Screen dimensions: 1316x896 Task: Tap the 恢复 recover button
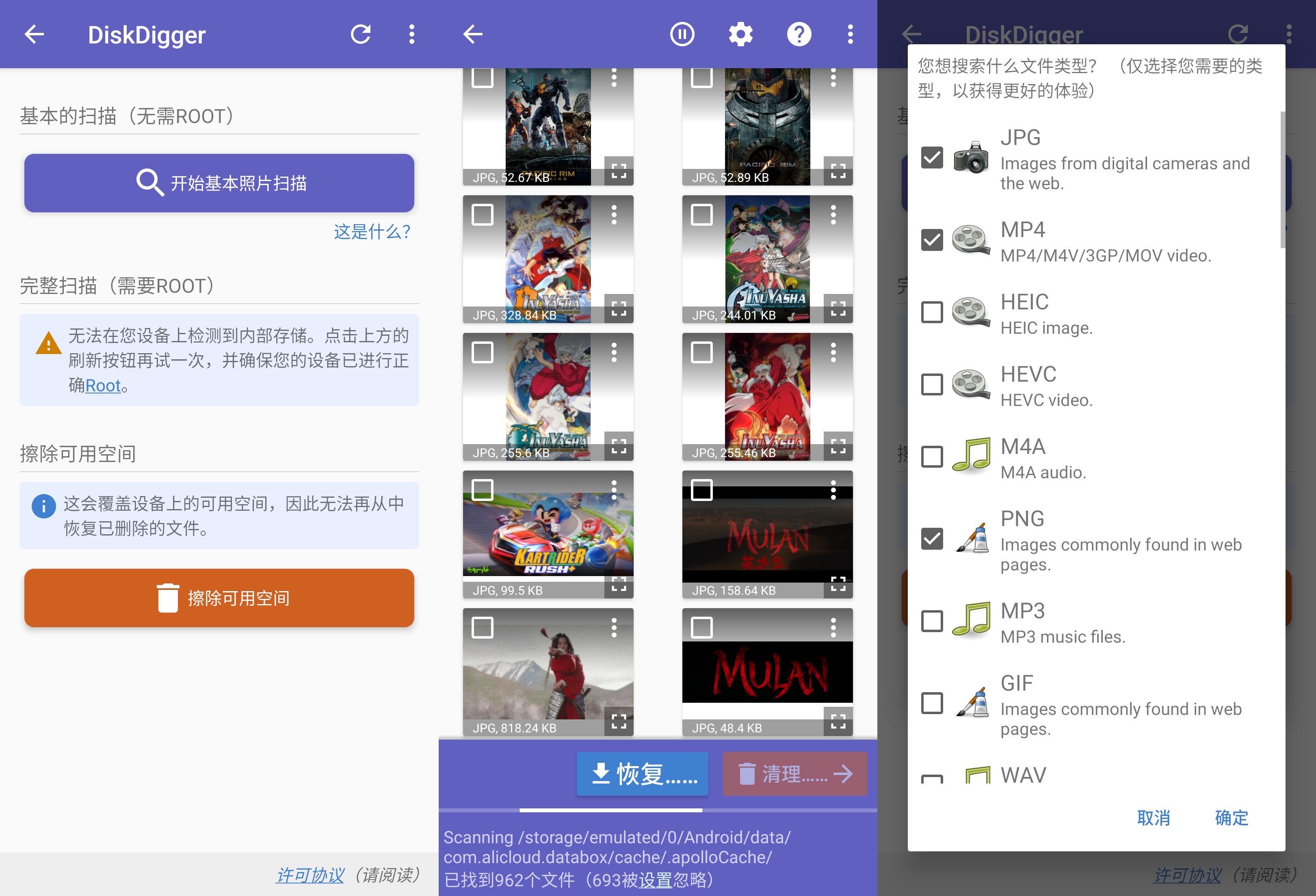642,774
